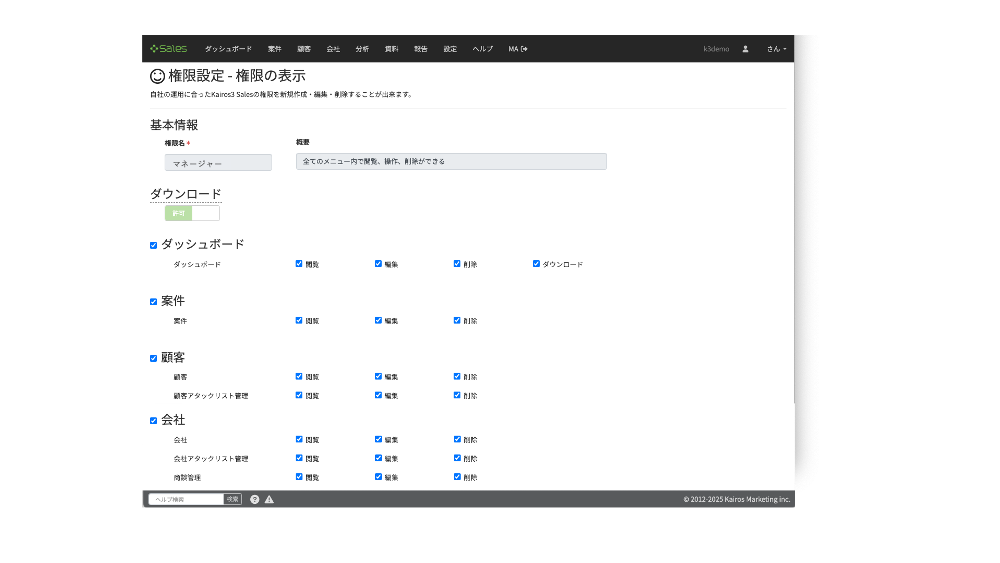Click the help question mark icon
1000x563 pixels.
pos(255,499)
